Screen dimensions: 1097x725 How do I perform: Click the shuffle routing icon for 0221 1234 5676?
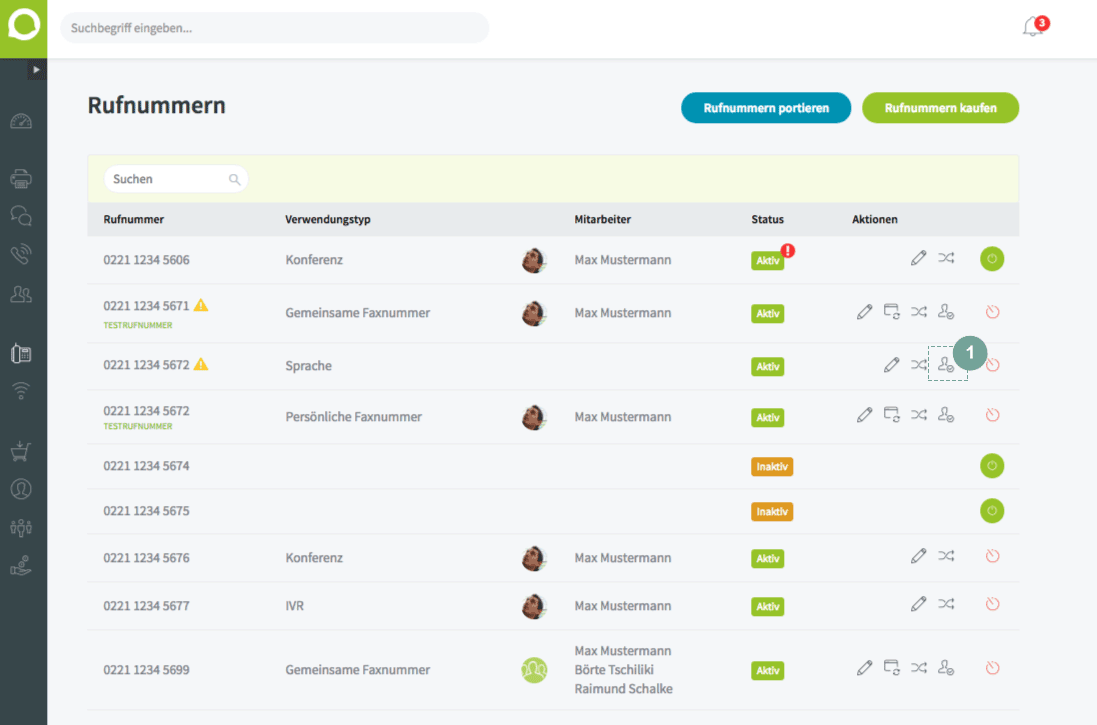[946, 556]
